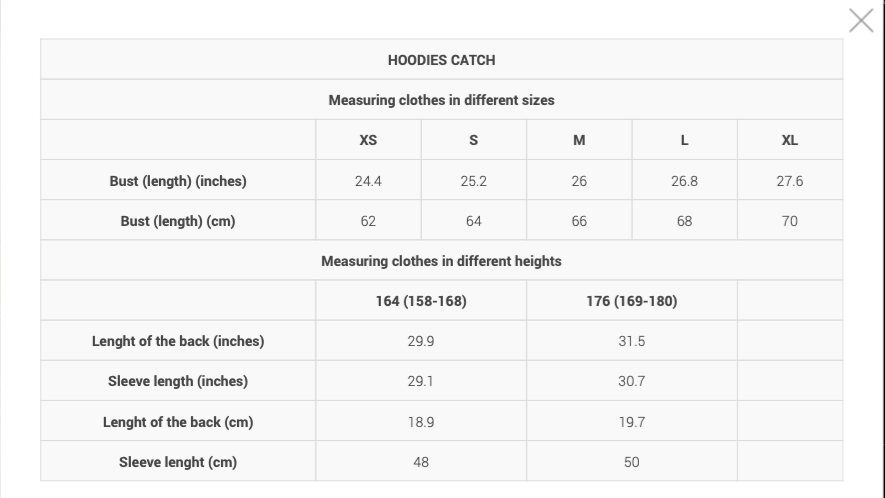Click the 164 (158-168) height header
885x498 pixels.
tap(421, 301)
